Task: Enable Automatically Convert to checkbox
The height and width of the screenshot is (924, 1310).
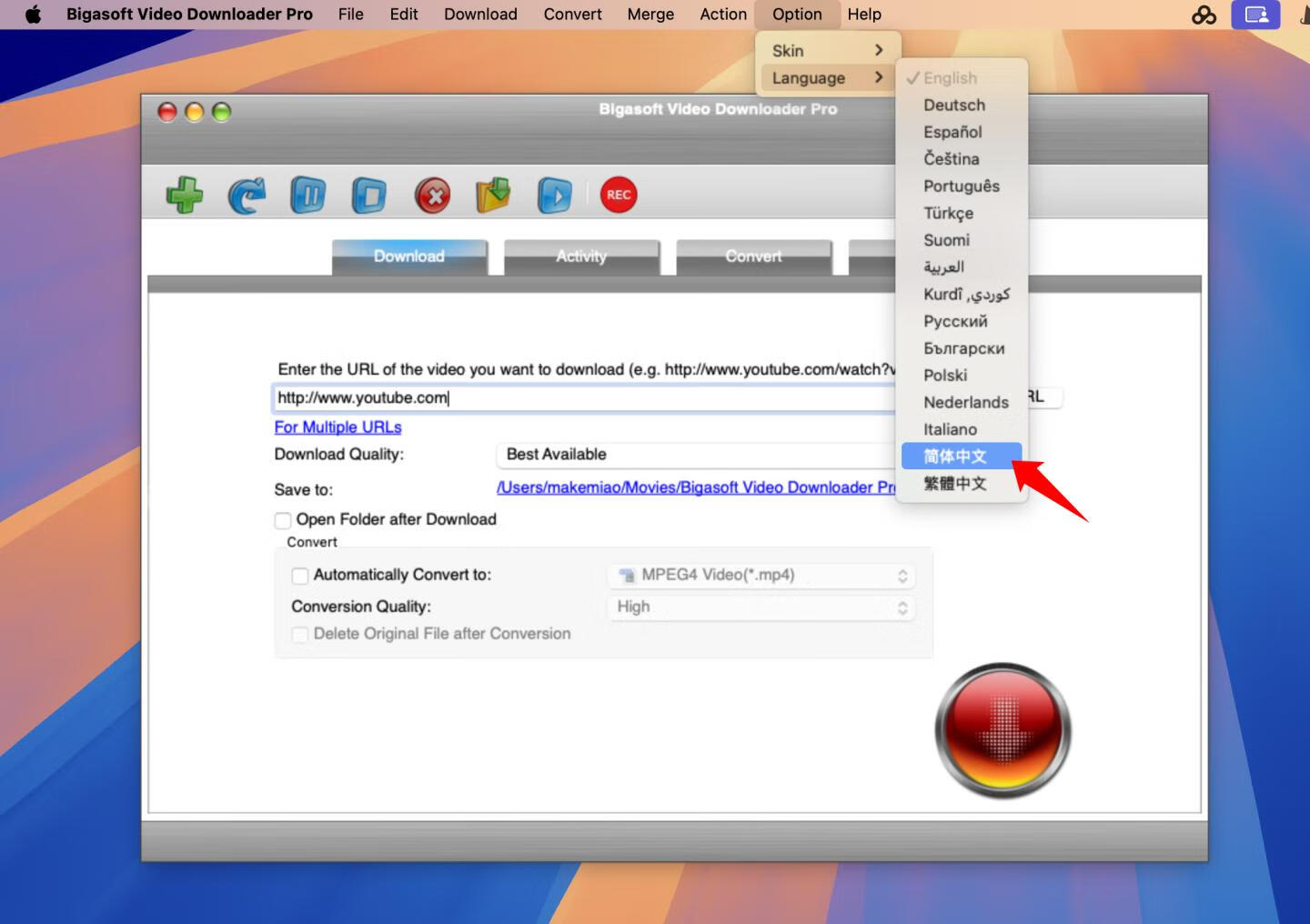Action: [x=299, y=576]
